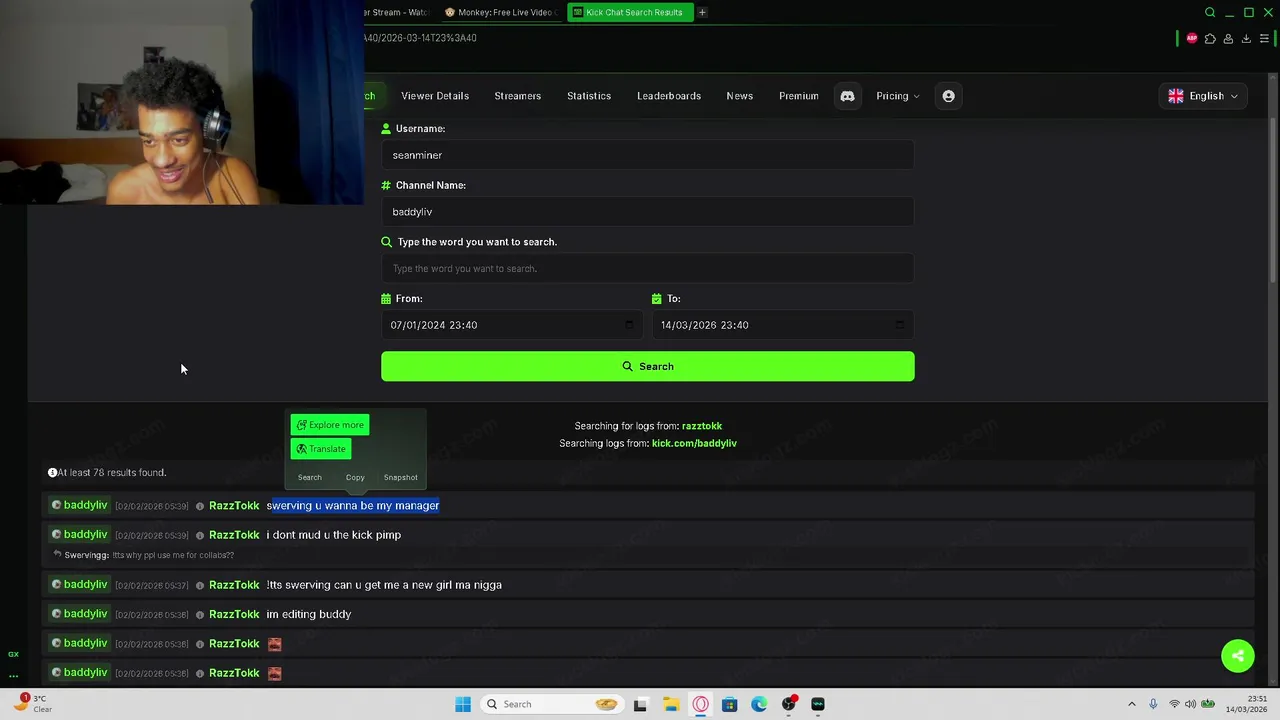Open the Discord icon in the navigation bar
Image resolution: width=1280 pixels, height=720 pixels.
pos(847,96)
